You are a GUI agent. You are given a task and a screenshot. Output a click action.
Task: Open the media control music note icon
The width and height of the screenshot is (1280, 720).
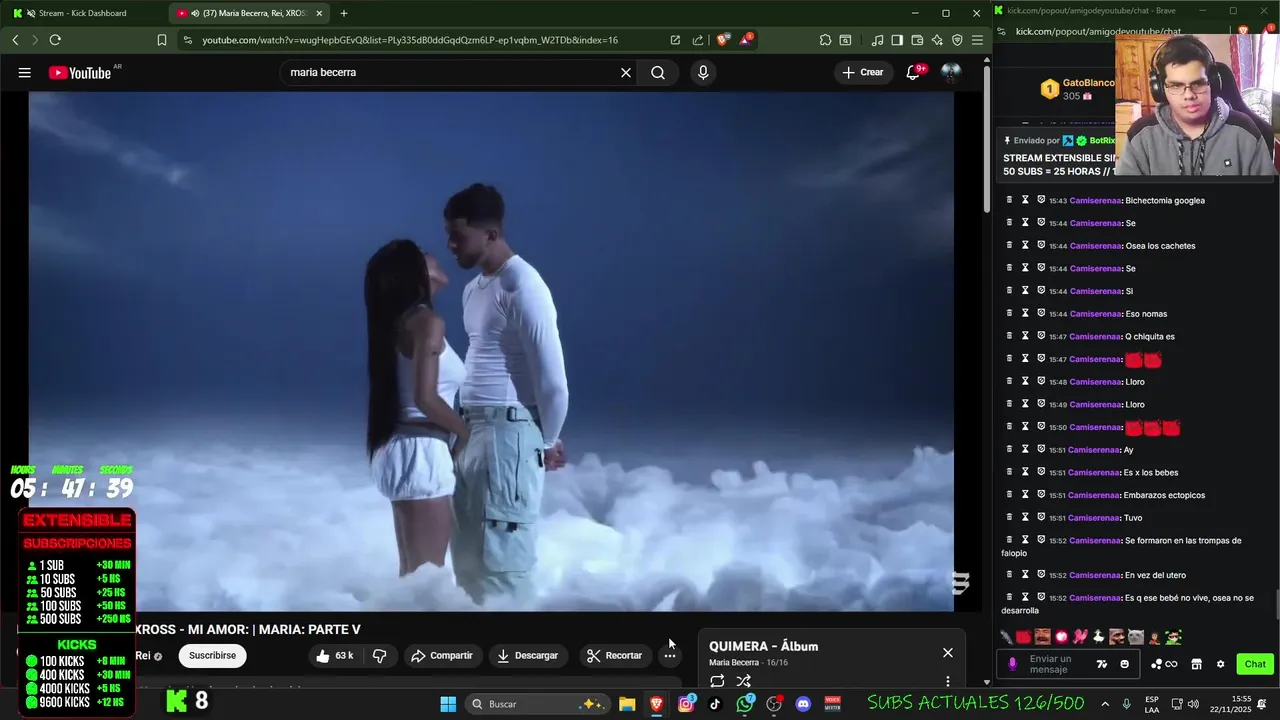[x=877, y=40]
